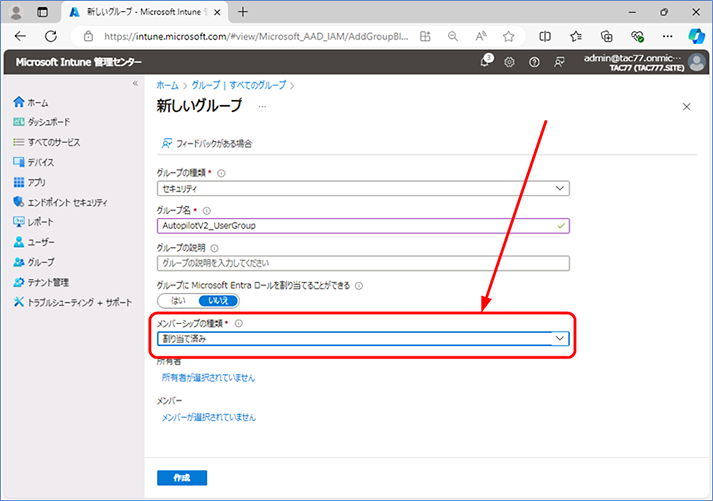The width and height of the screenshot is (713, 501).
Task: Click the グループの説明 input field
Action: coord(363,263)
